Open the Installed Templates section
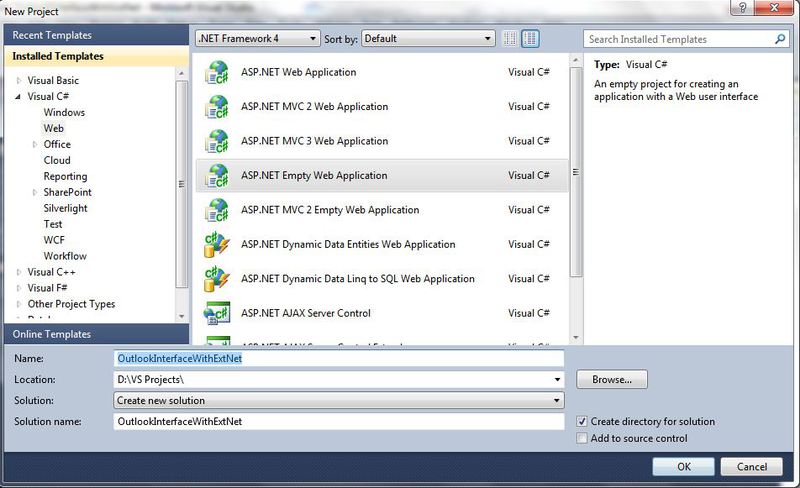 tap(96, 56)
